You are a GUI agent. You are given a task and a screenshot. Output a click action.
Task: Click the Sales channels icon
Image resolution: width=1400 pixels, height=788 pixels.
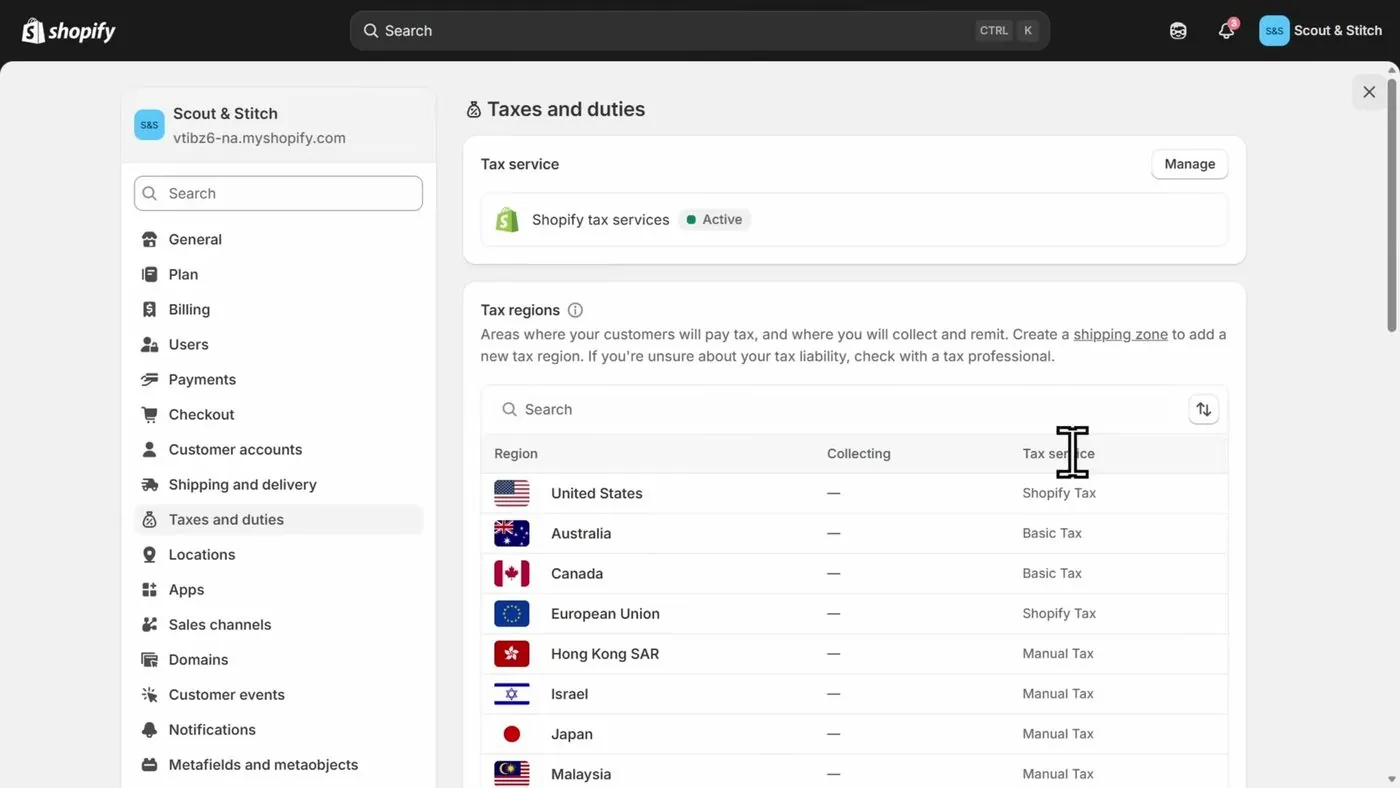pos(149,624)
